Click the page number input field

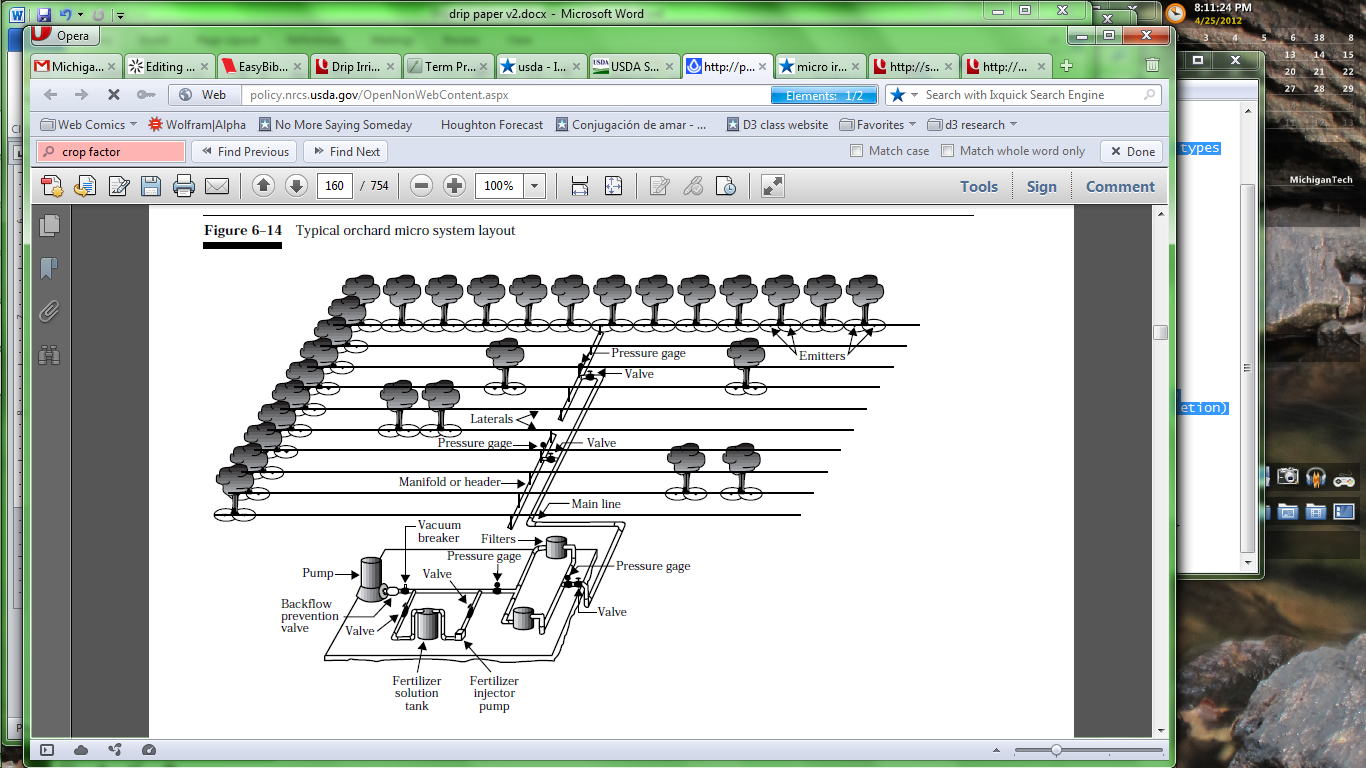tap(335, 186)
